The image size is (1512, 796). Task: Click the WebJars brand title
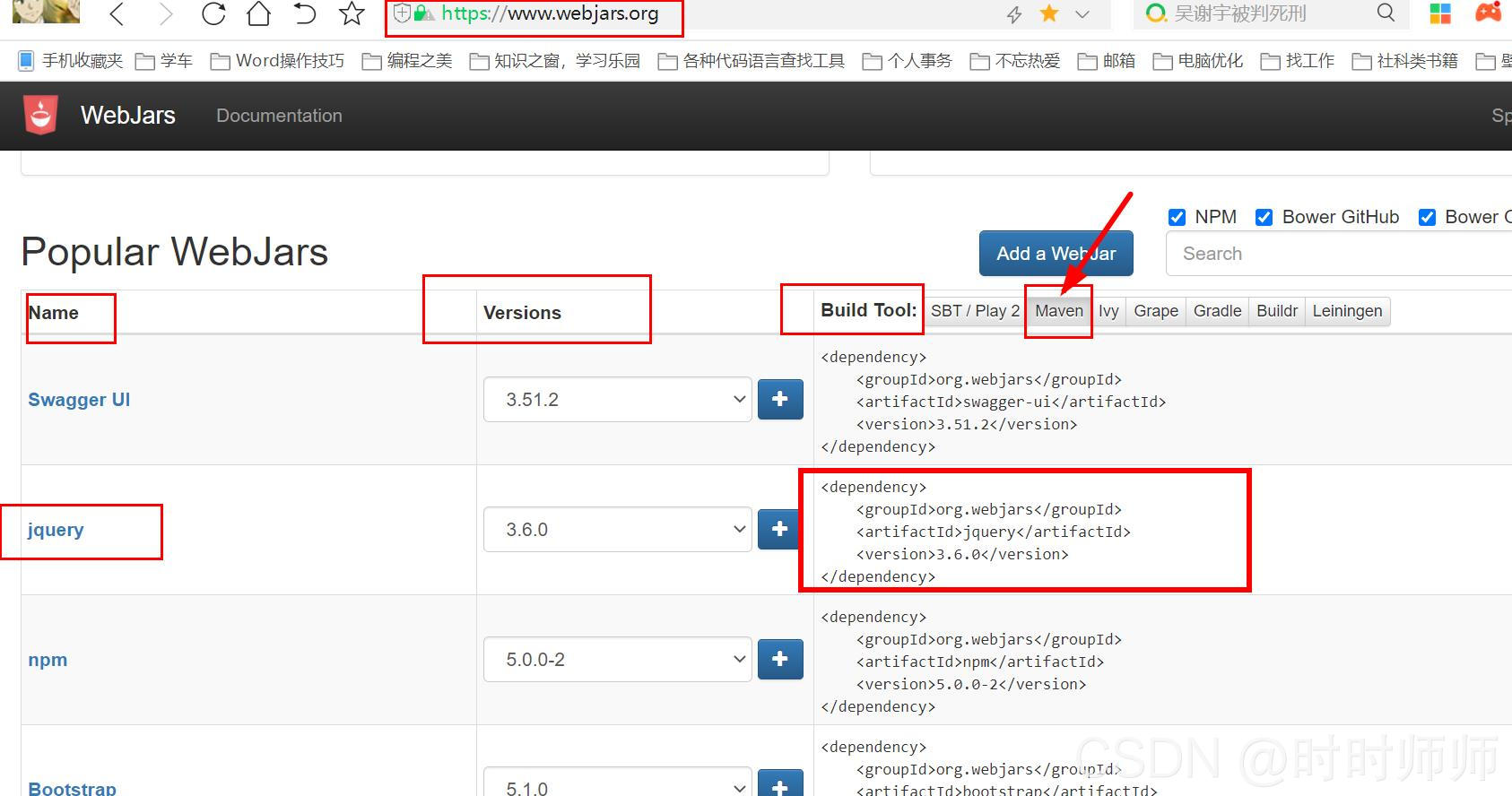[128, 115]
